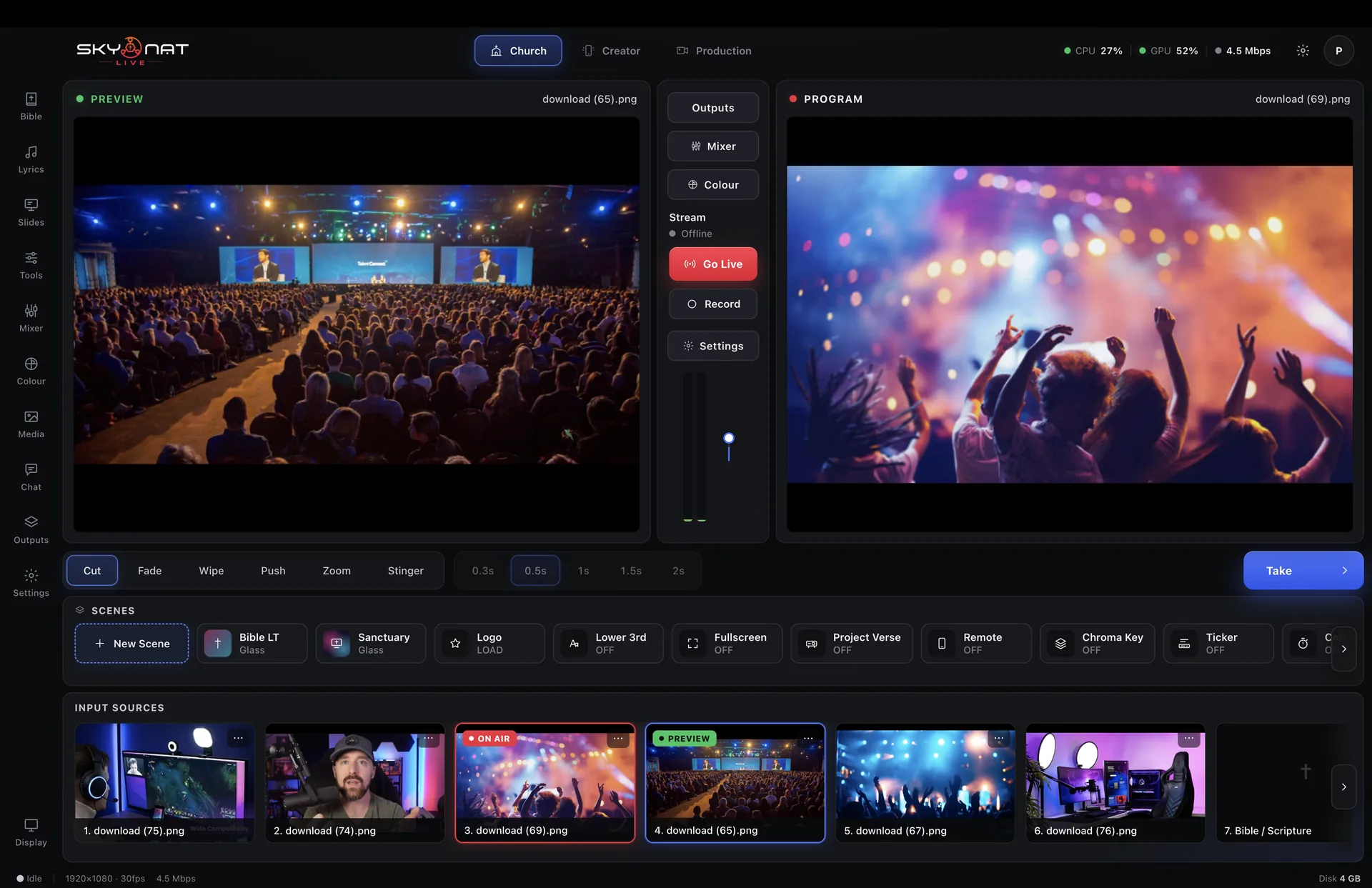The height and width of the screenshot is (888, 1372).
Task: Open options menu for download (74).png source
Action: (428, 738)
